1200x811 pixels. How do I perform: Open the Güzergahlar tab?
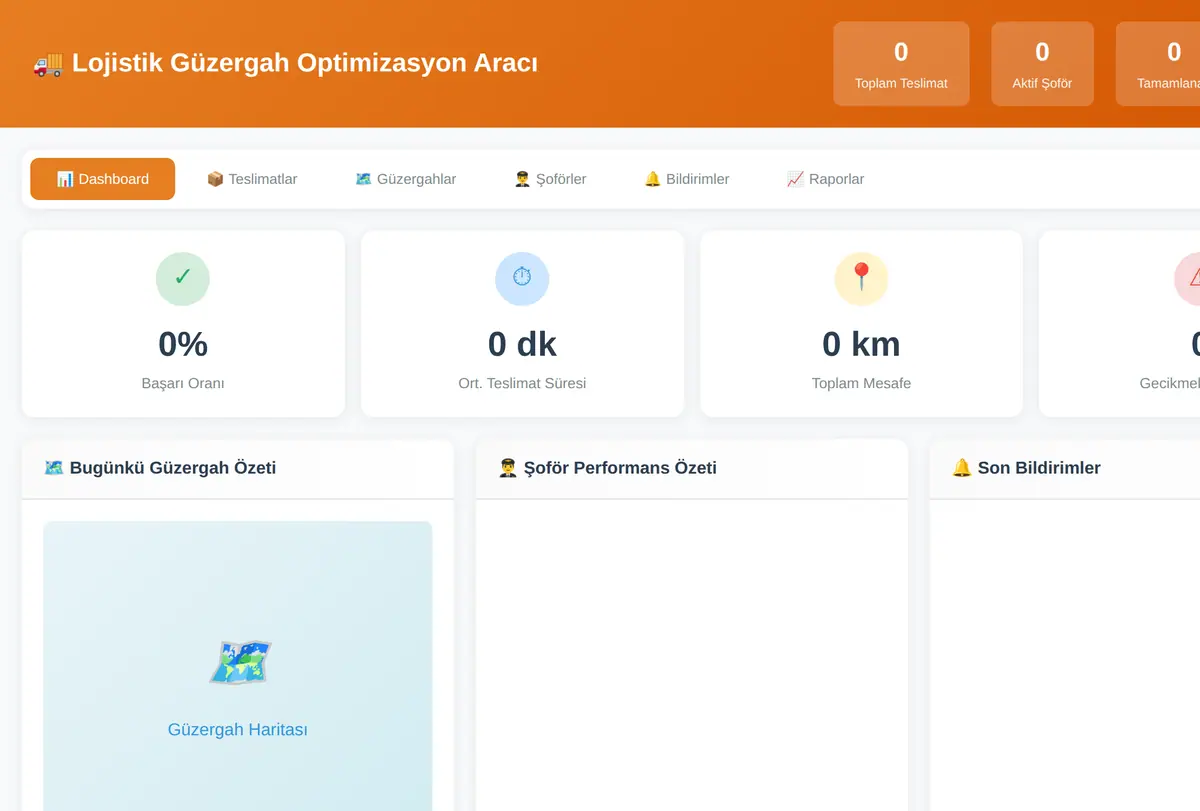[406, 179]
